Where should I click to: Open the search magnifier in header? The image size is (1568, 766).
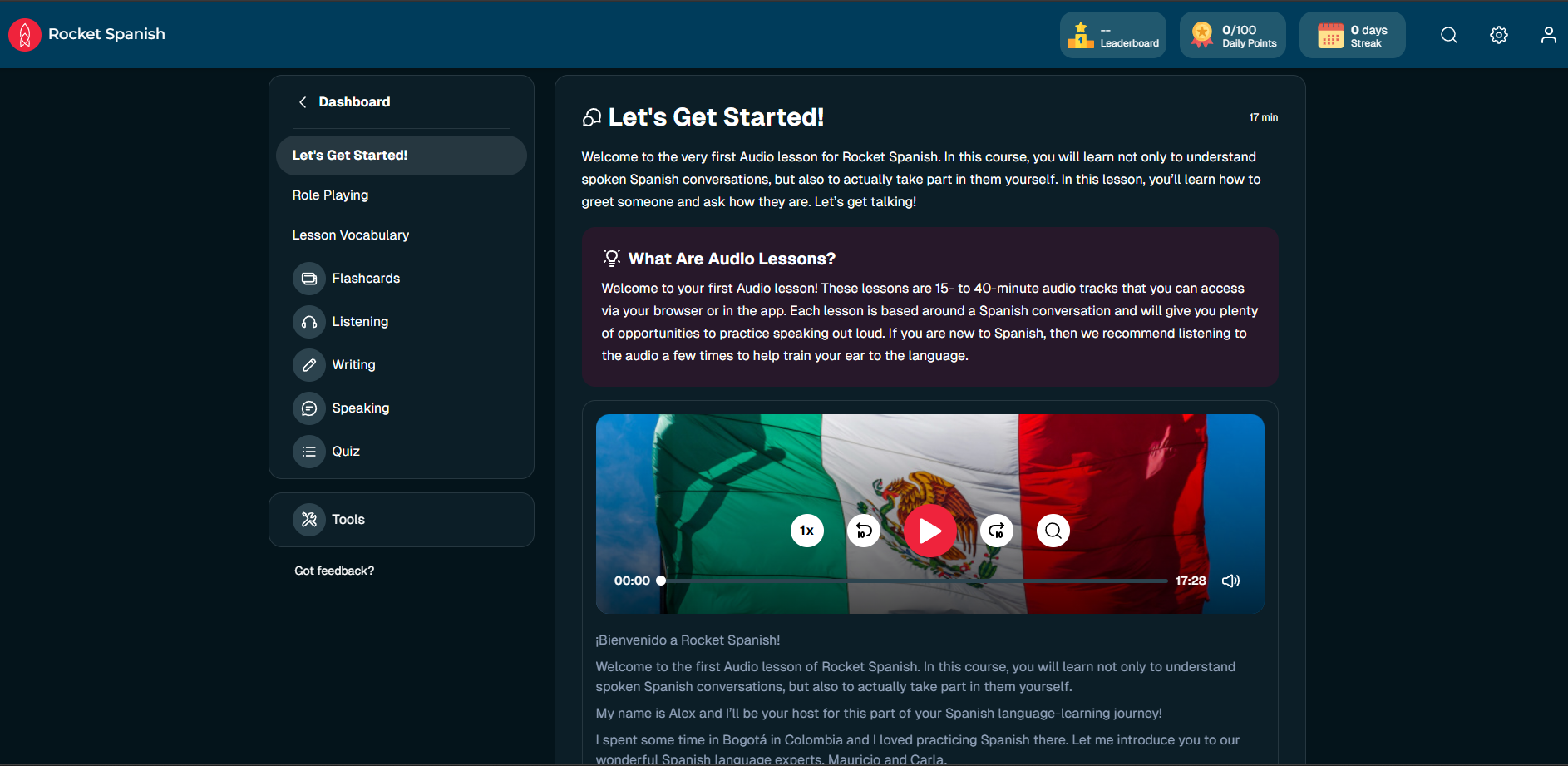click(1449, 35)
